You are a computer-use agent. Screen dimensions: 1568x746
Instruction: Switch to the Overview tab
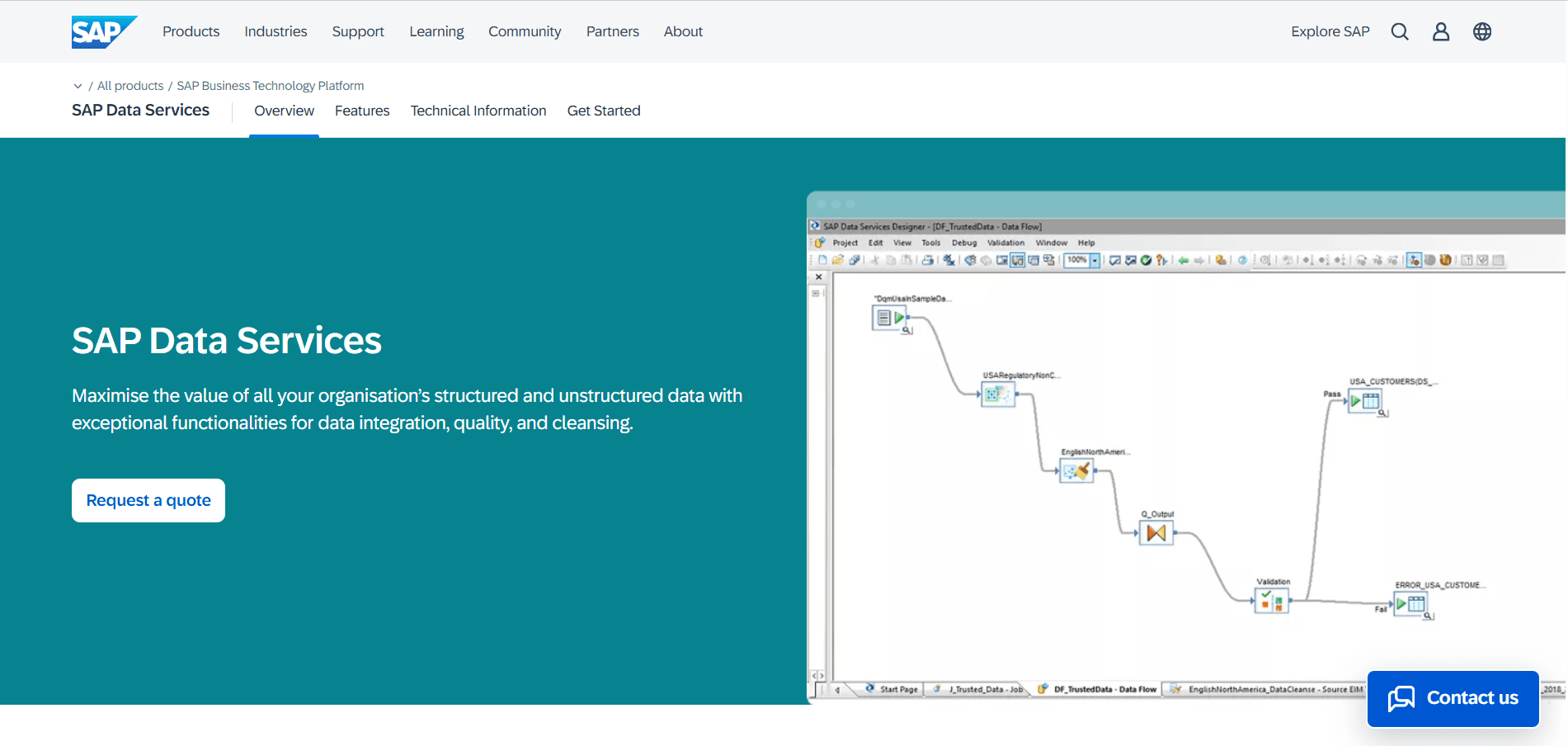pos(284,111)
